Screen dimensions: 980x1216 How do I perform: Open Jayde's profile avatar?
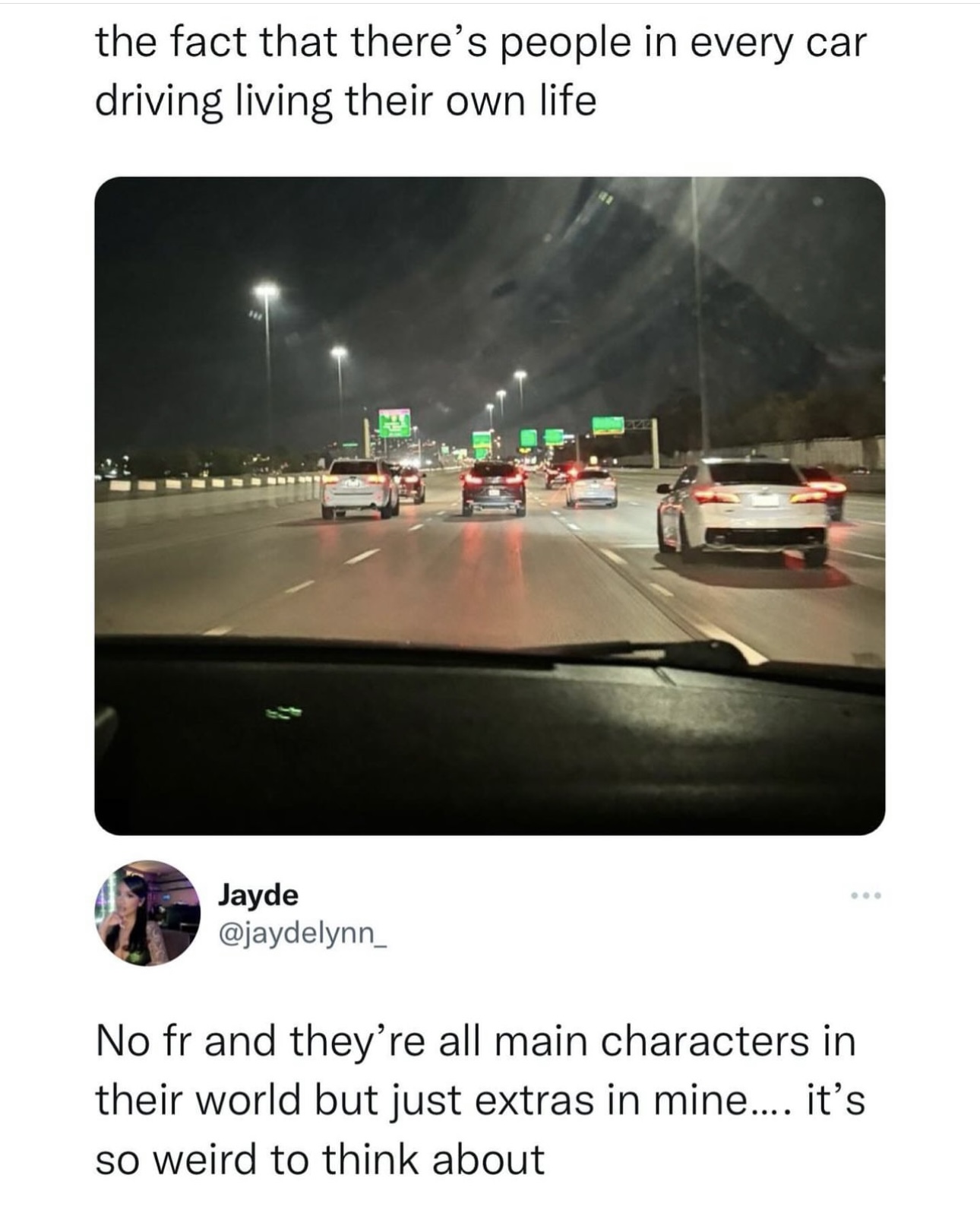[x=147, y=912]
